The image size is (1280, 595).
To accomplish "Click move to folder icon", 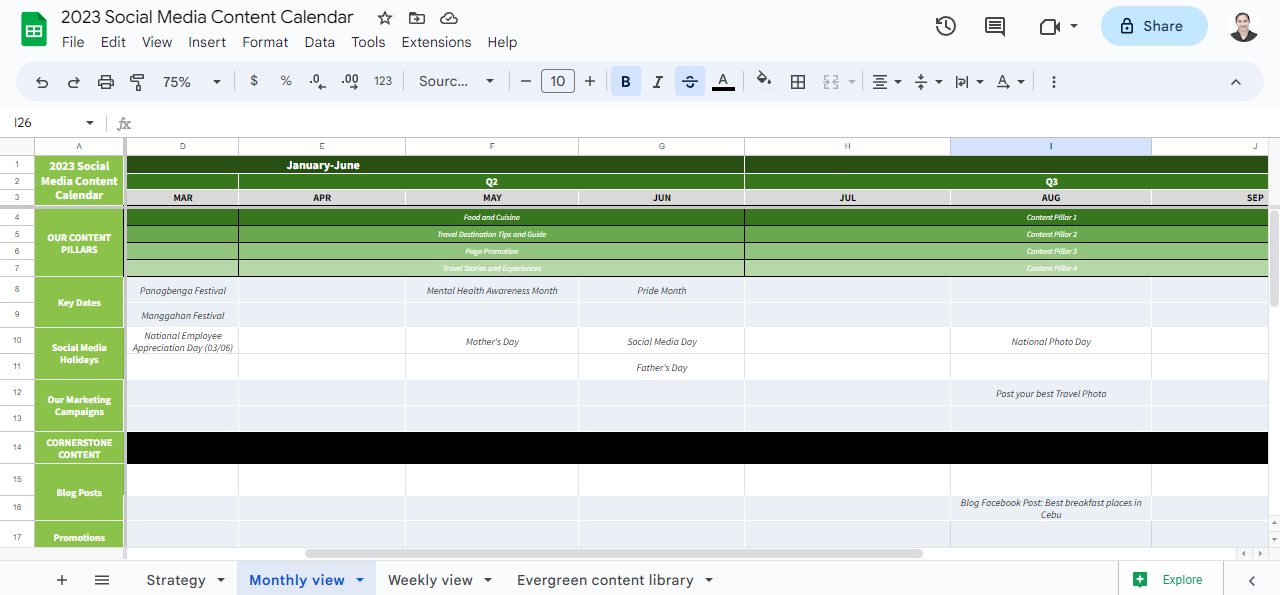I will [x=417, y=18].
